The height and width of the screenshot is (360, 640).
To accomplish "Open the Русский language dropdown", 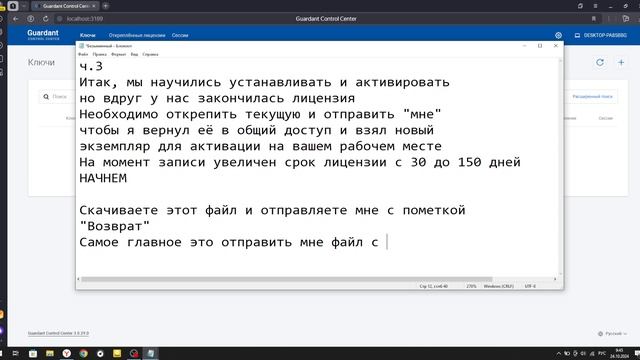I will click(x=612, y=333).
